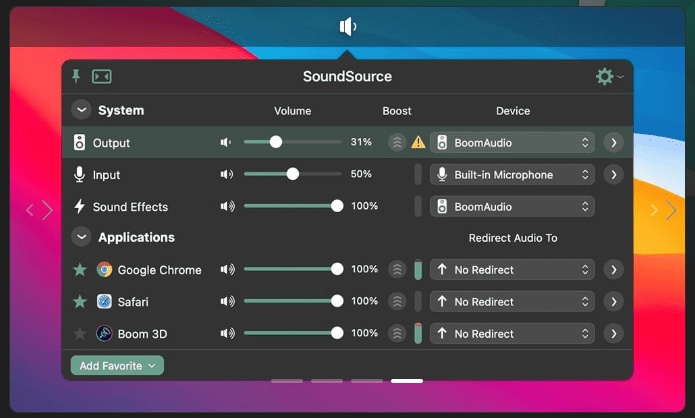
Task: Open the Output device BoomAudio dropdown
Action: [x=512, y=143]
